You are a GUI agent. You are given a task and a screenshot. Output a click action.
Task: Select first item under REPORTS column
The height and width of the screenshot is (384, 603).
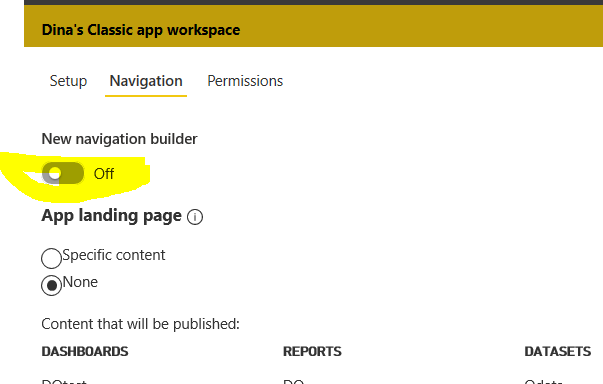(293, 381)
